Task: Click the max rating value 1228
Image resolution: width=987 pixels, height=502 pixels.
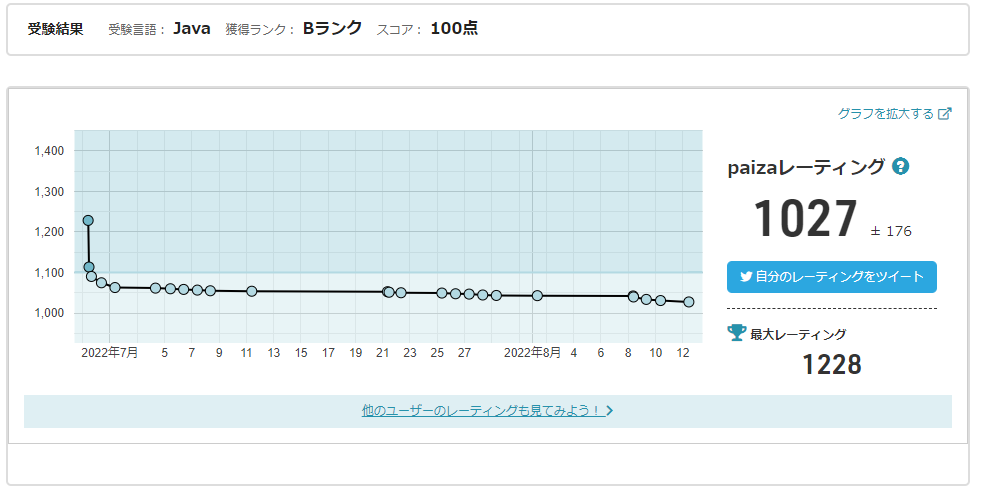Action: (x=831, y=365)
